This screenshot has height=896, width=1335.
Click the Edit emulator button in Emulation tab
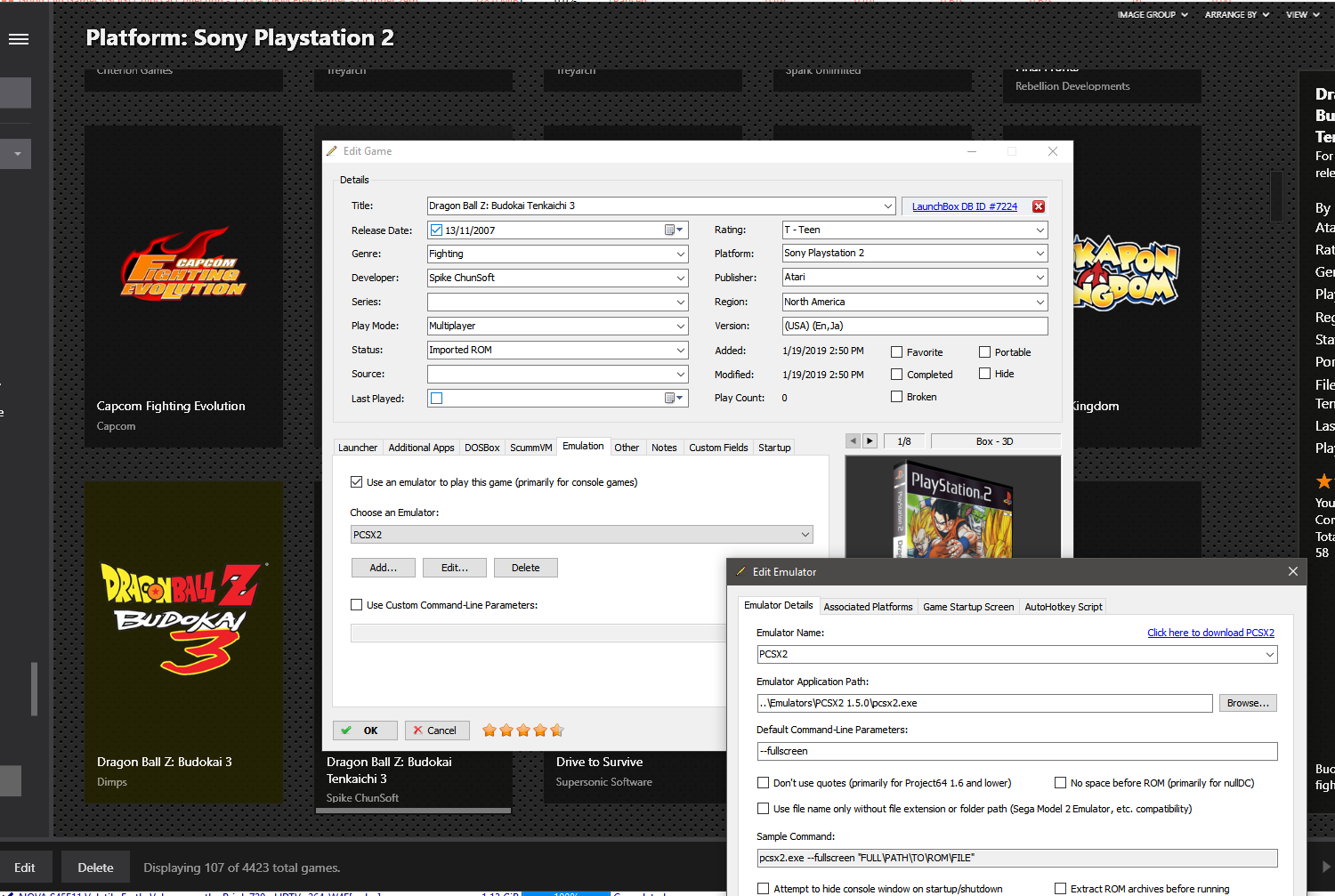[455, 568]
